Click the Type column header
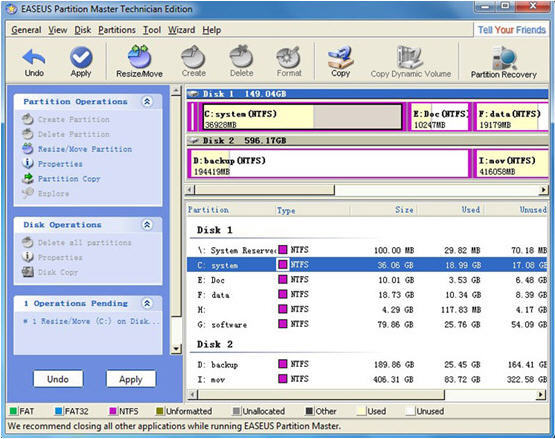555x439 pixels. tap(313, 210)
